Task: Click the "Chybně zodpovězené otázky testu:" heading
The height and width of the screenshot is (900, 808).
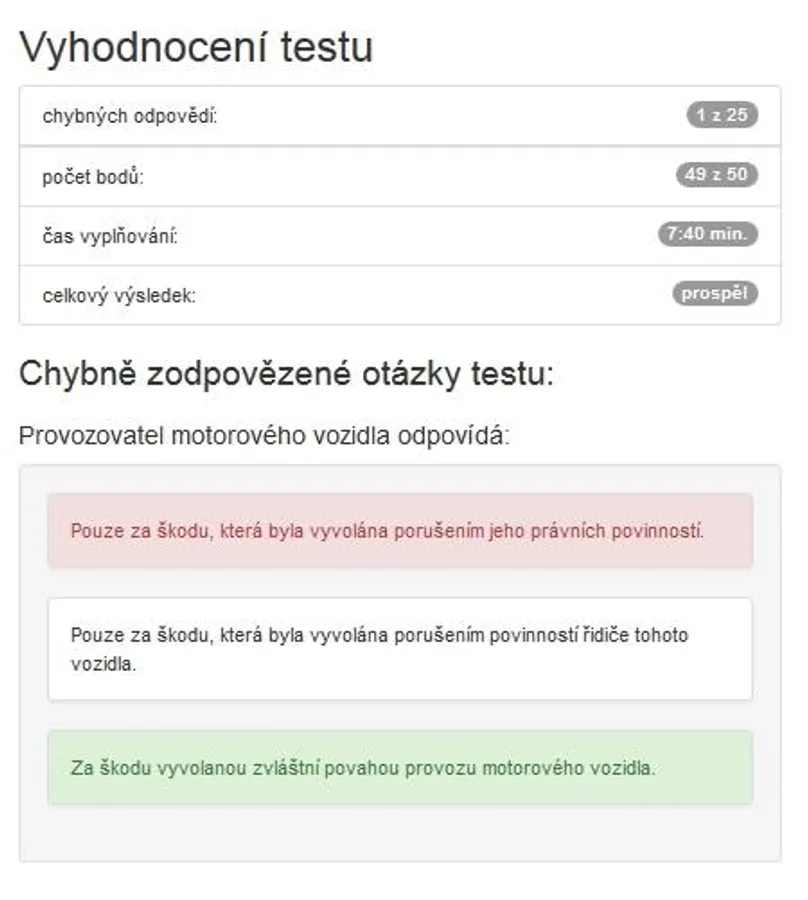Action: point(285,375)
